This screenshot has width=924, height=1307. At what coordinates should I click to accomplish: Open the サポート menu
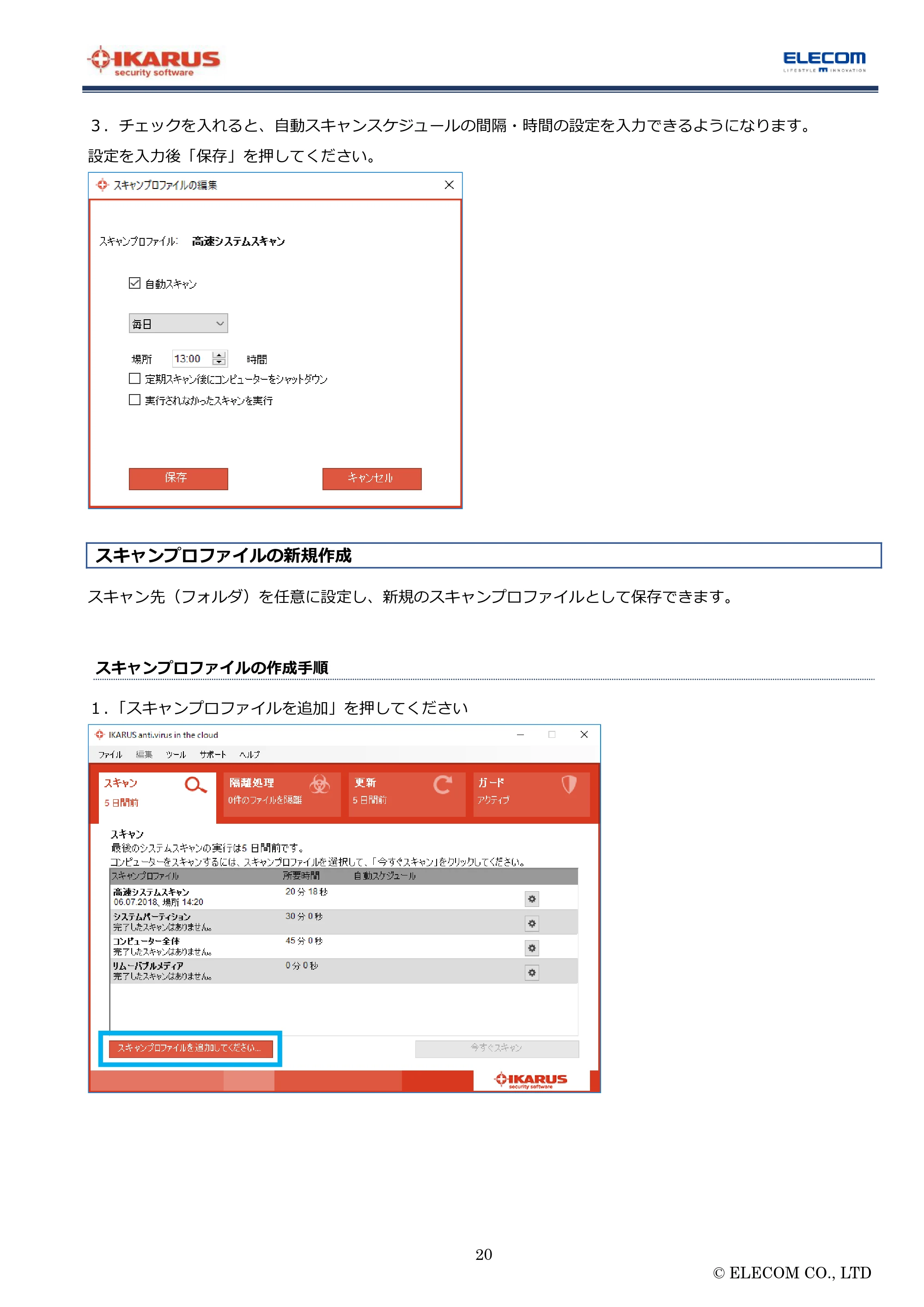tap(213, 754)
